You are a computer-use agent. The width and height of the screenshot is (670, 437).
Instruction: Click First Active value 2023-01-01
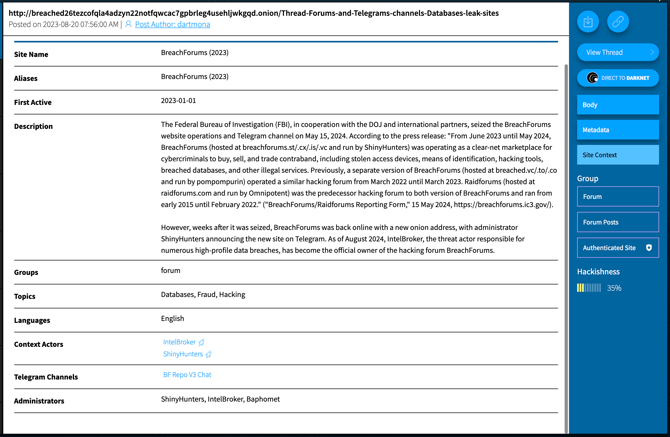[x=178, y=100]
